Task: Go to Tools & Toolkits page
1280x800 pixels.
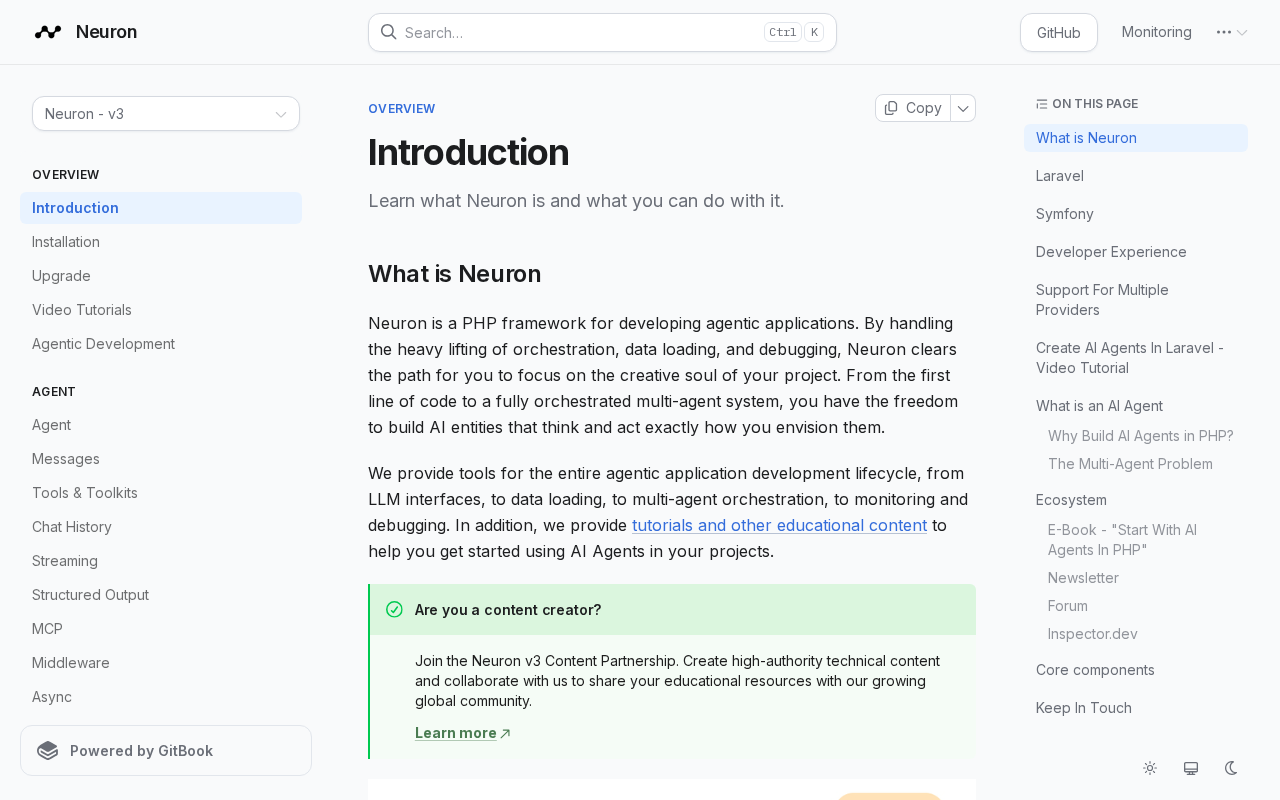Action: [85, 493]
